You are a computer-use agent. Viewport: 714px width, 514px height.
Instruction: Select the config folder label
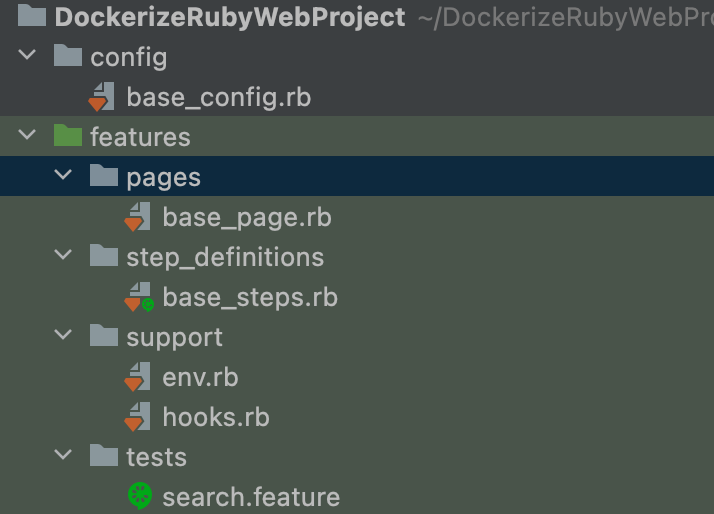[129, 58]
